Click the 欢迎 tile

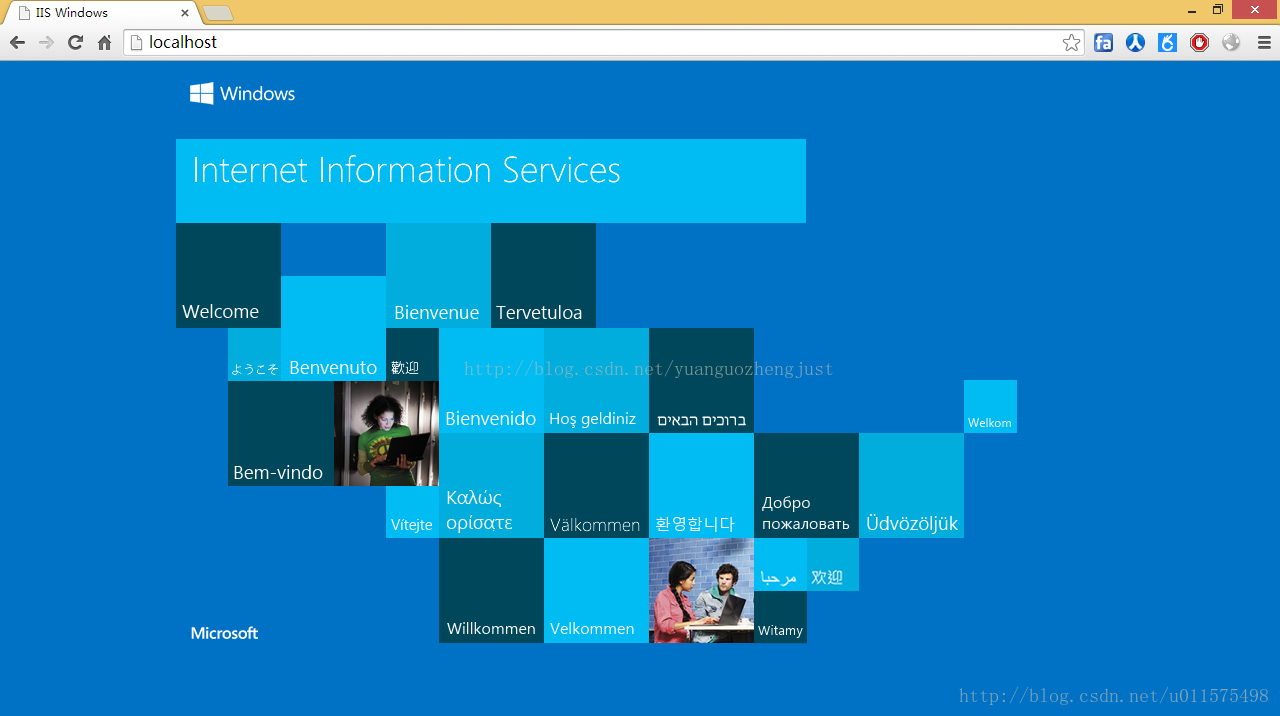pos(832,564)
